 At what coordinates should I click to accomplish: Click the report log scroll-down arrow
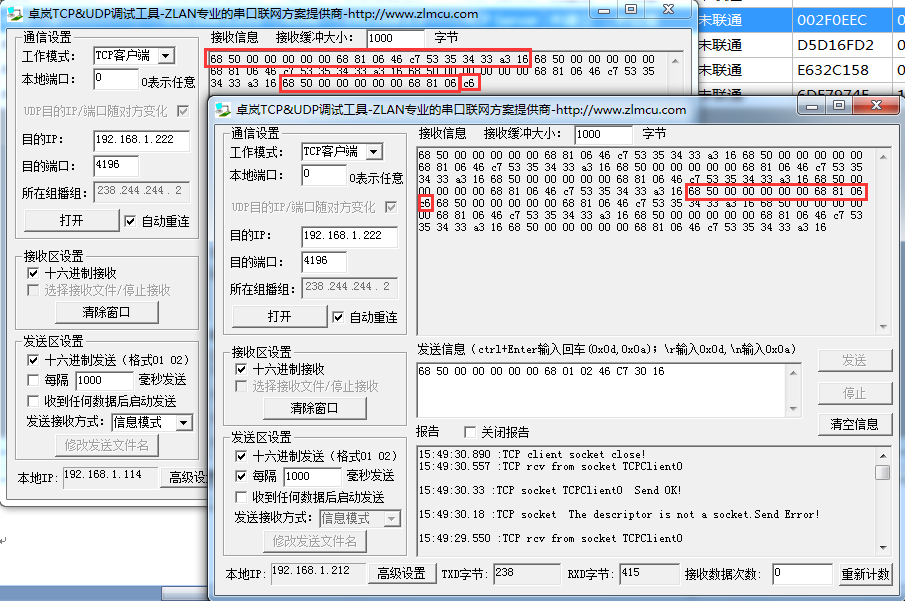point(882,546)
